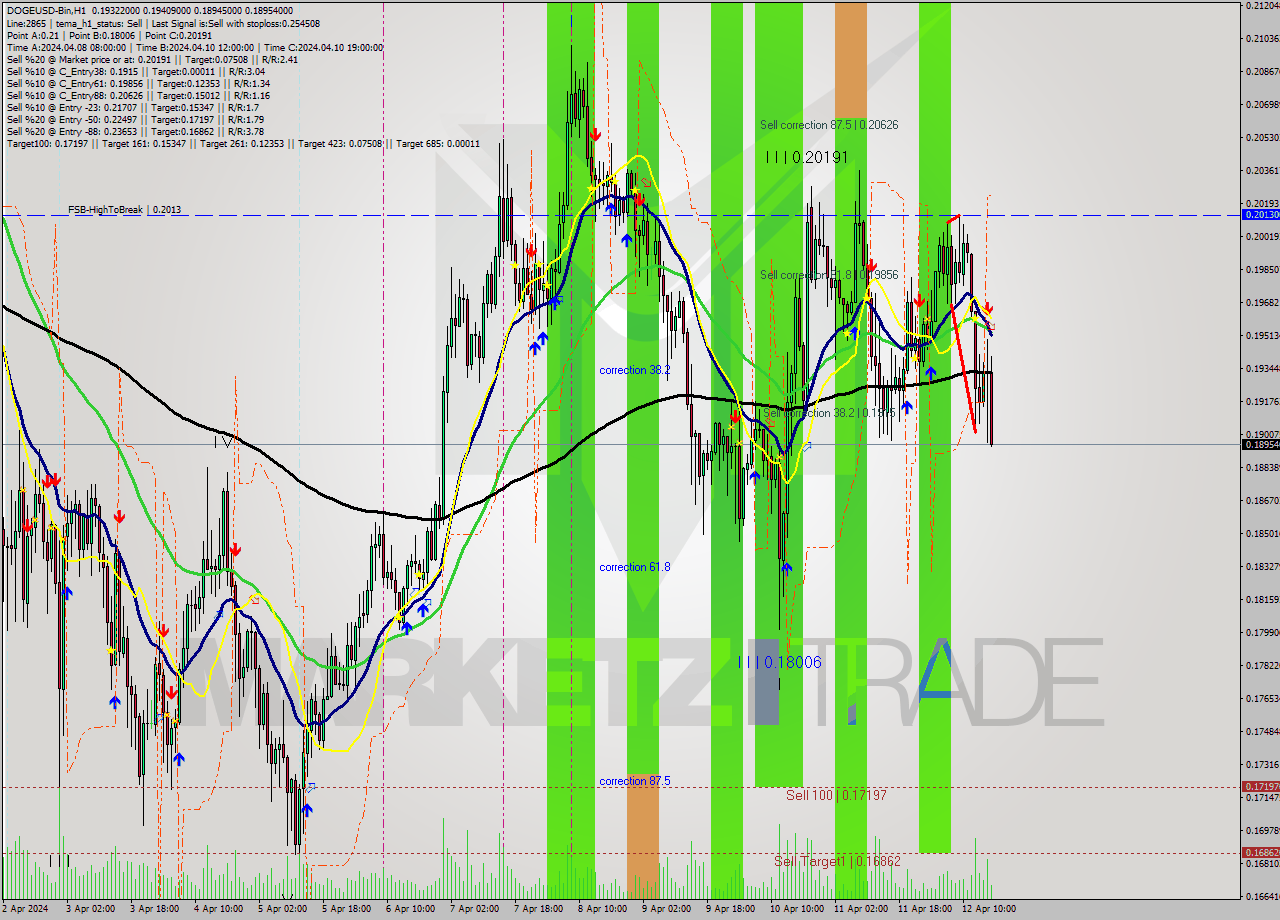This screenshot has height=920, width=1280.
Task: Click the '9 Apr 18:00' time axis label
Action: (729, 909)
